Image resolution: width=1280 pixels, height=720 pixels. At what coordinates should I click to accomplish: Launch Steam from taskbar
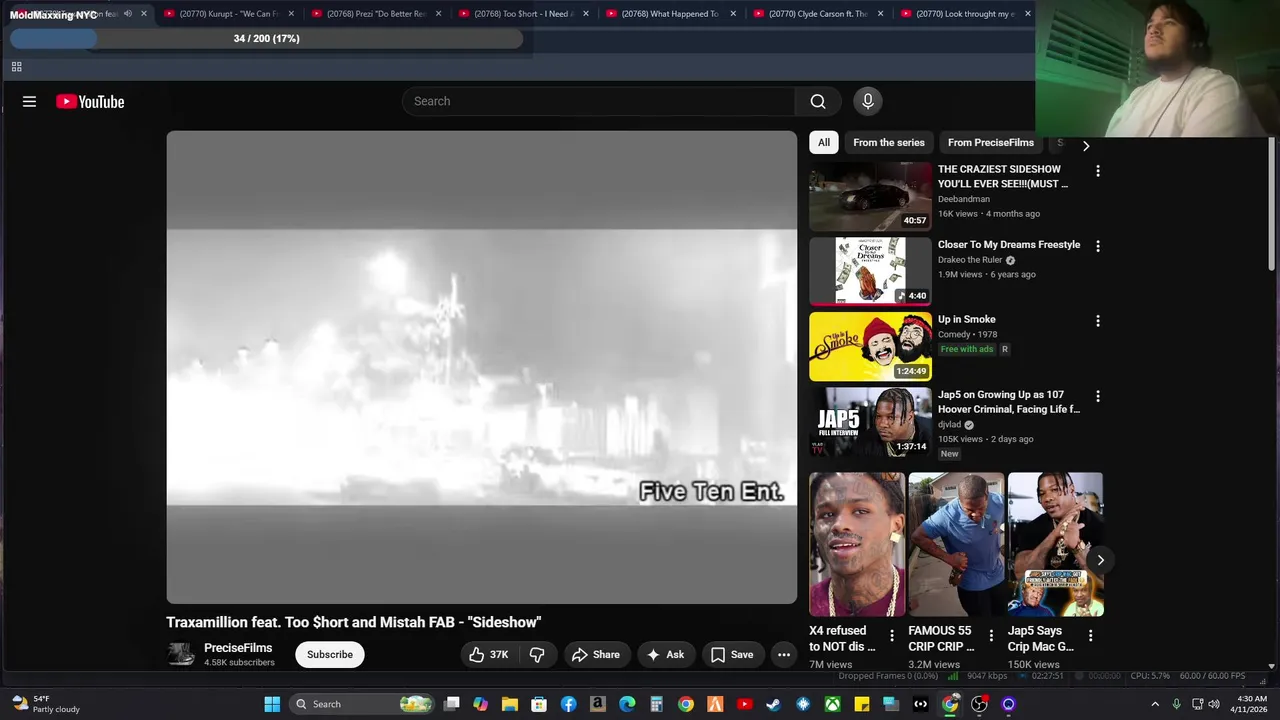773,704
